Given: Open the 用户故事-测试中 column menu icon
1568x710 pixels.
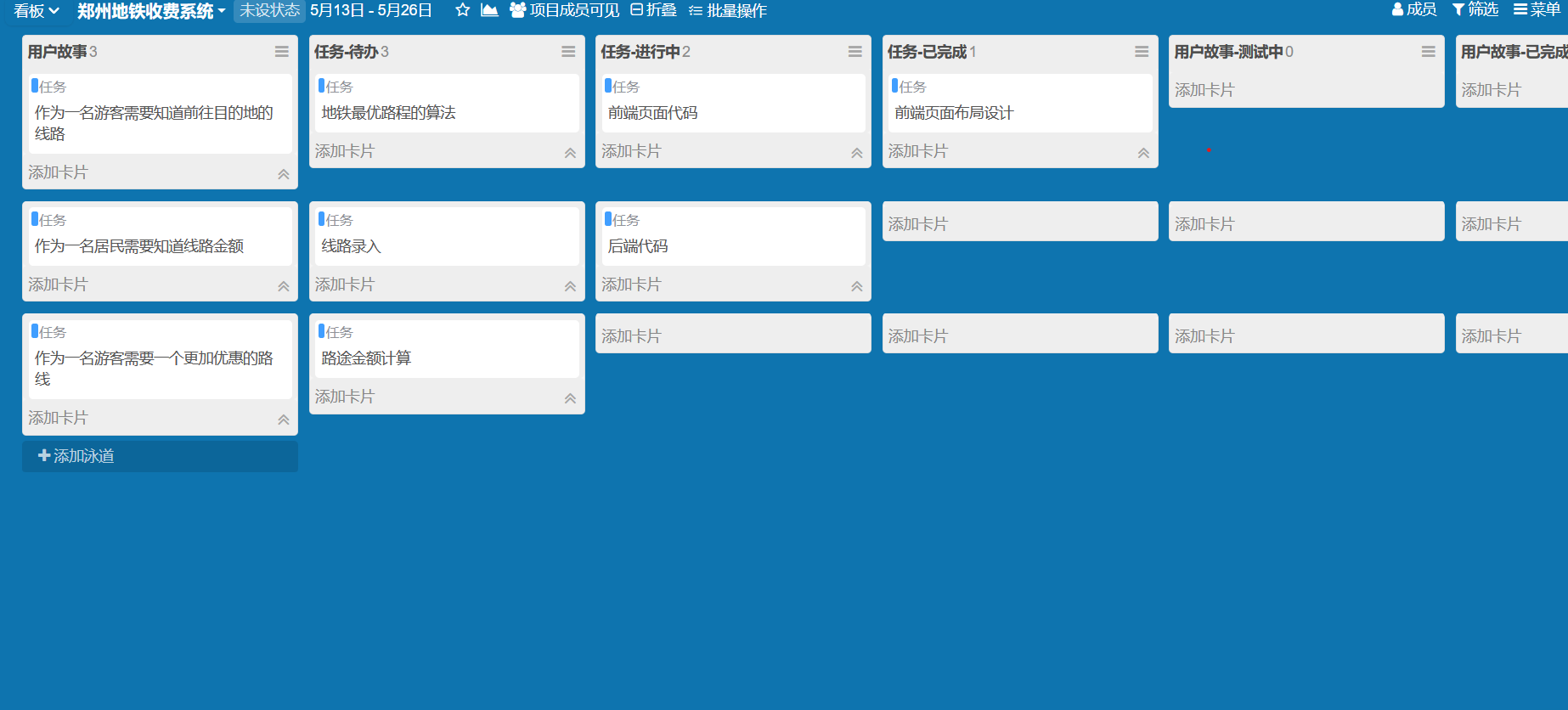Looking at the screenshot, I should [1429, 52].
